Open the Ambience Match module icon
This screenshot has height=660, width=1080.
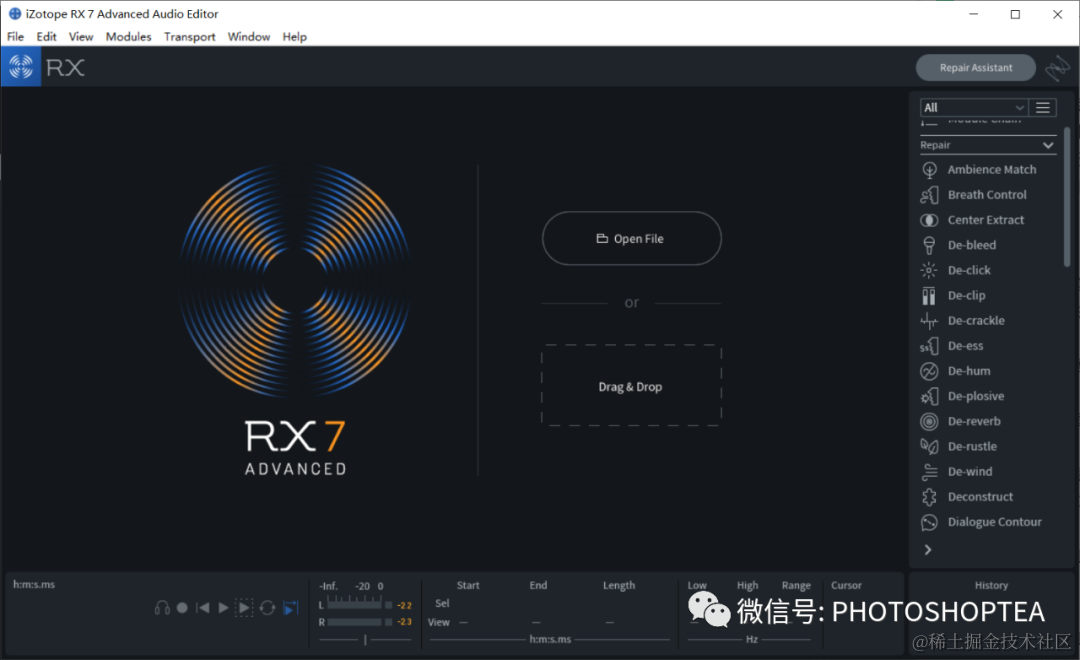coord(929,169)
